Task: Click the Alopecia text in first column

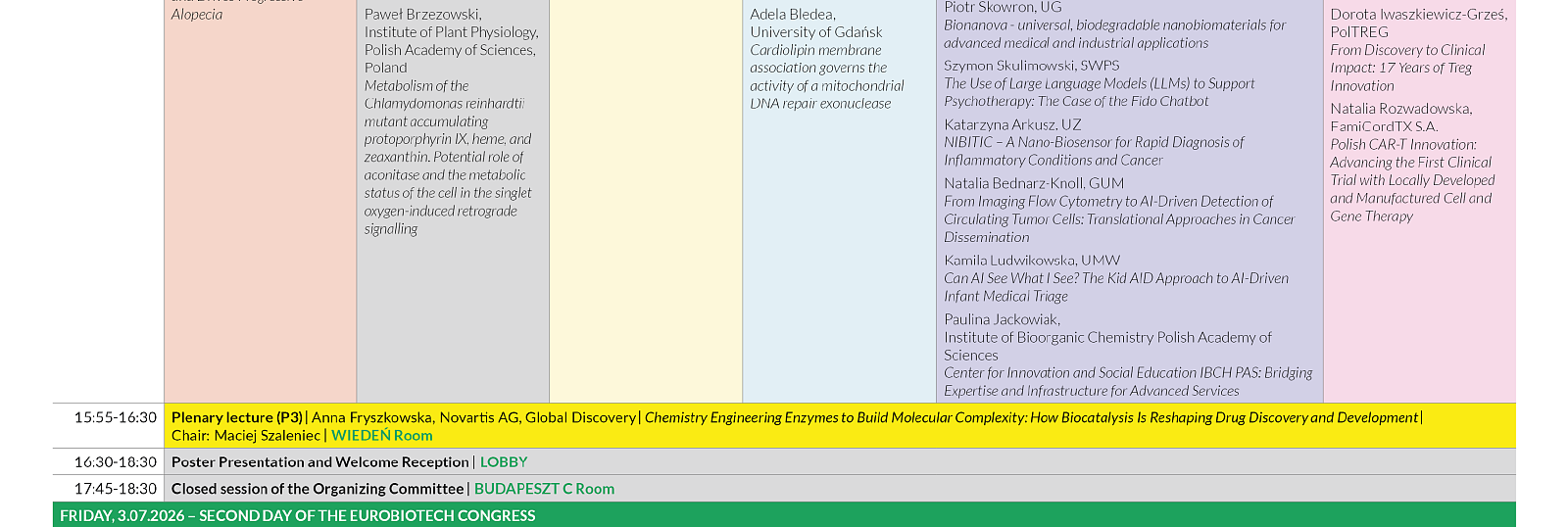Action: (197, 15)
